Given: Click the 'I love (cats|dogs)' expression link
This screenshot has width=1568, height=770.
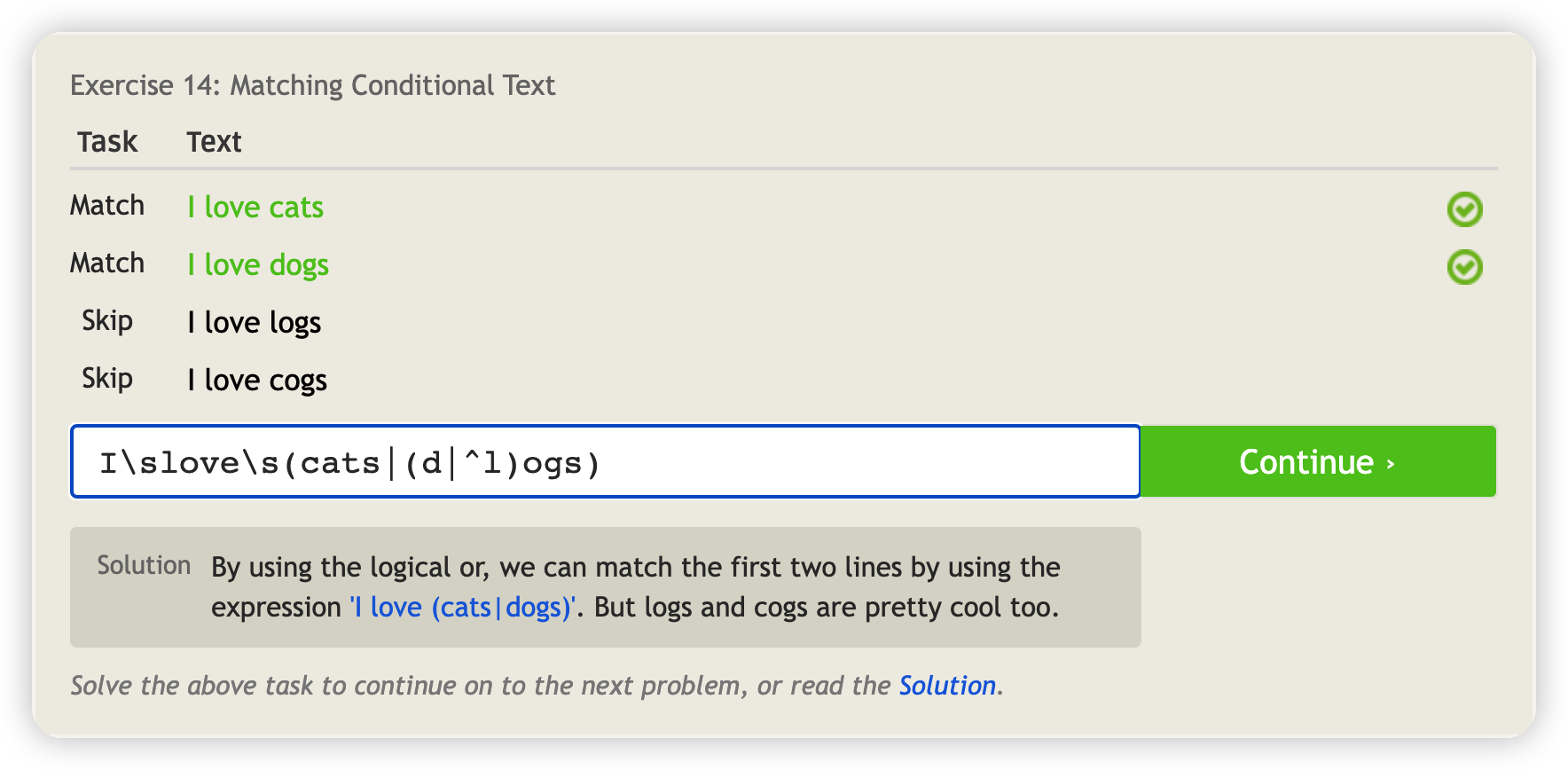Looking at the screenshot, I should click(462, 608).
